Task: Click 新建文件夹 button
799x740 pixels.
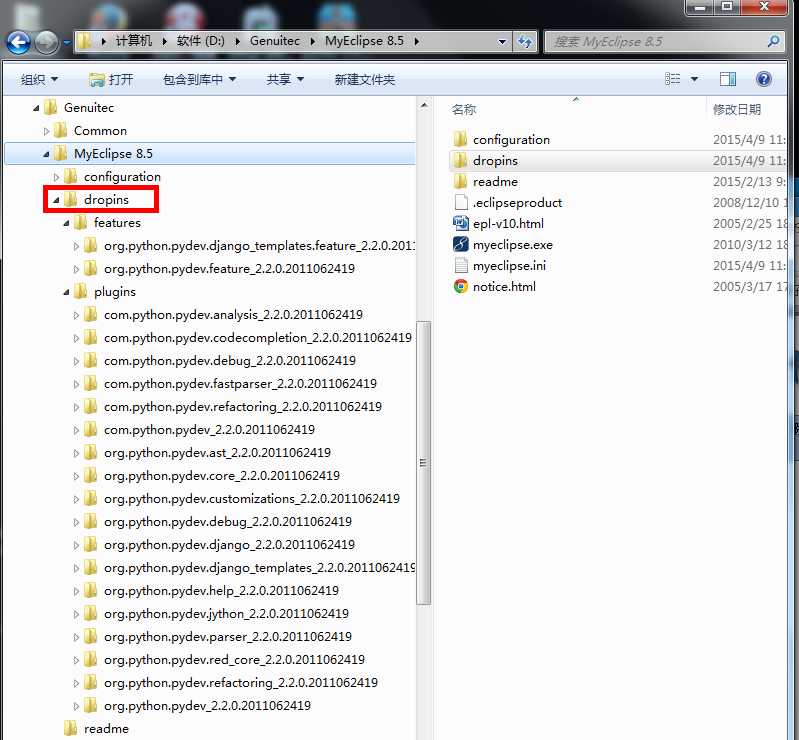Action: click(364, 79)
